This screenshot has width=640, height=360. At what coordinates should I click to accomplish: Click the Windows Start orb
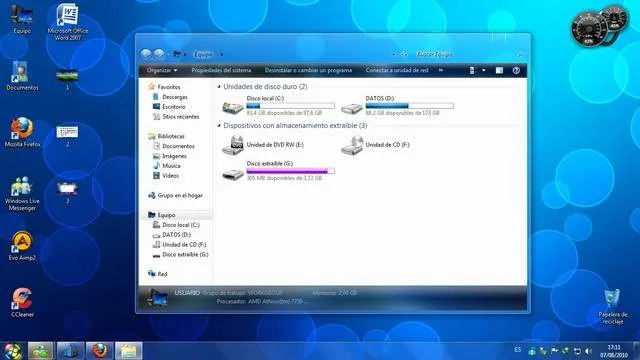[x=12, y=351]
